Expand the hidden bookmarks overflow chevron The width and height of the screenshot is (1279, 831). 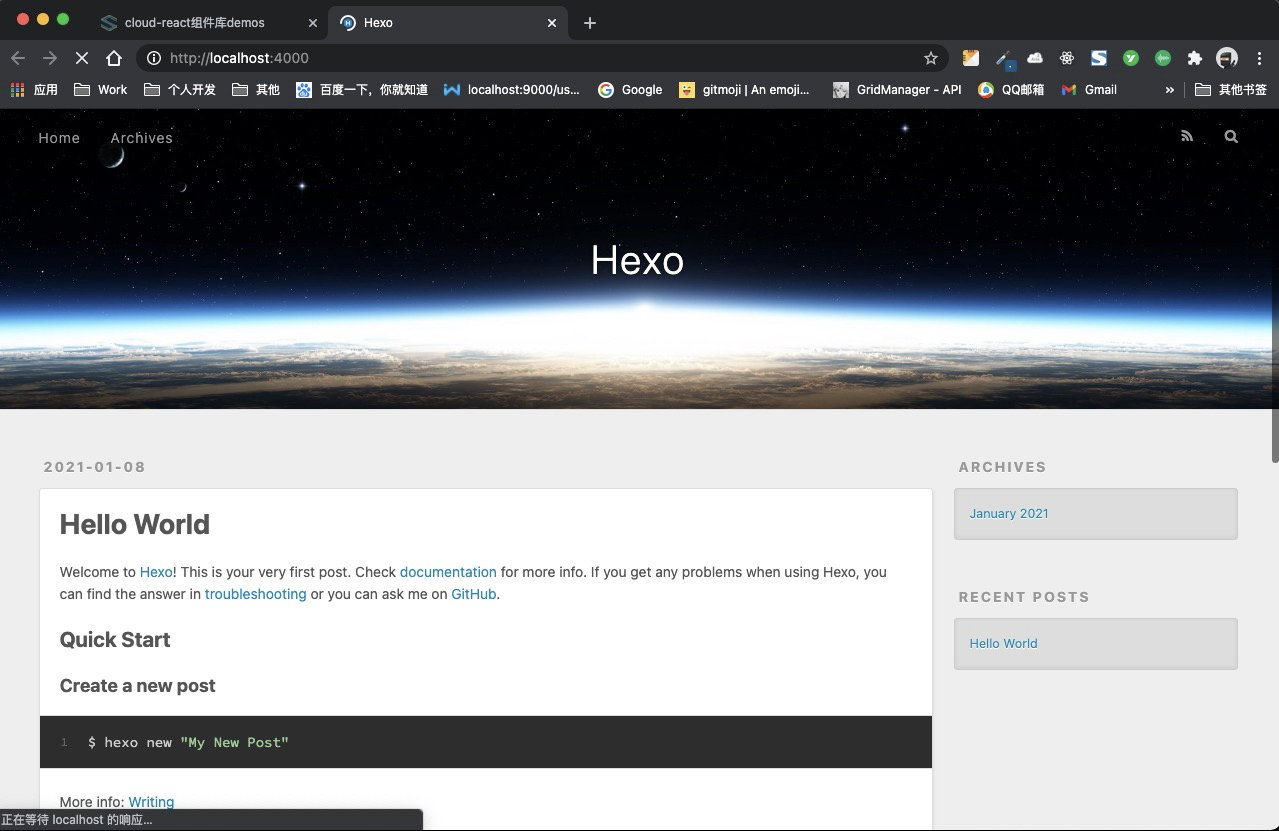pyautogui.click(x=1169, y=90)
